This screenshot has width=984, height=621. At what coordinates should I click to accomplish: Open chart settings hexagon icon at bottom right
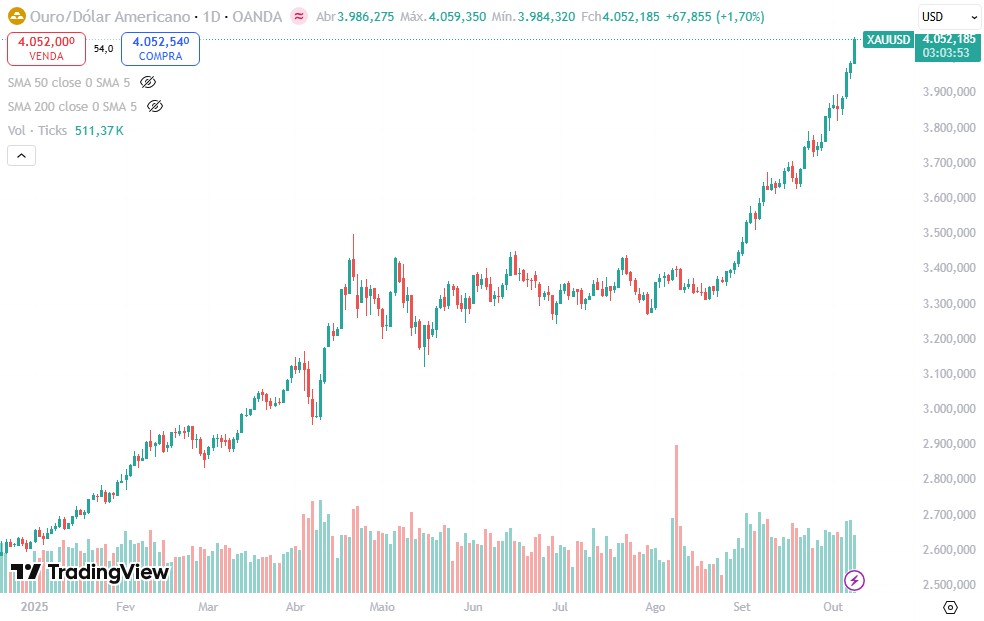[x=950, y=607]
